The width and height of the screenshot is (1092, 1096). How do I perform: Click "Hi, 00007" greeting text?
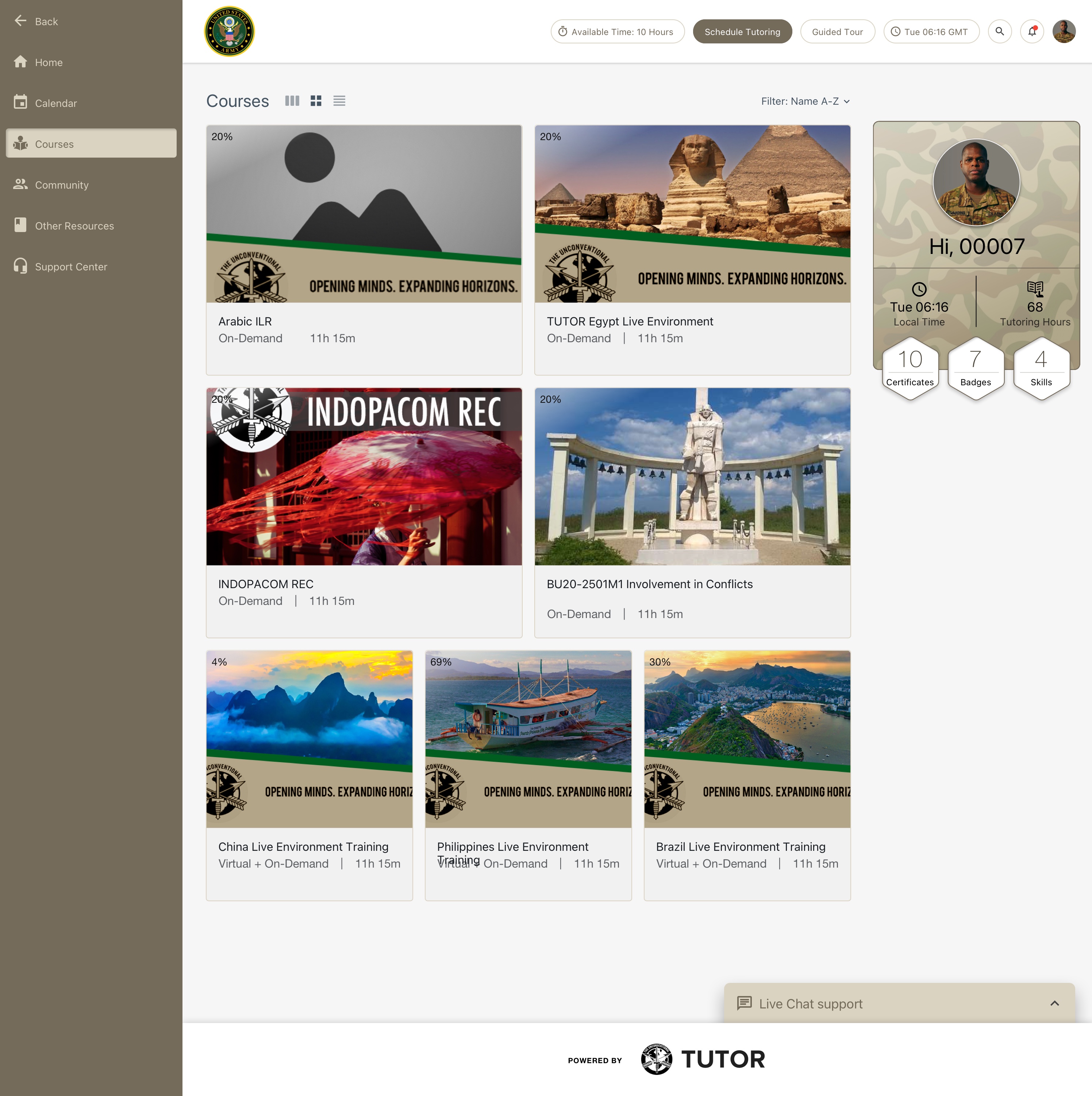pos(976,246)
